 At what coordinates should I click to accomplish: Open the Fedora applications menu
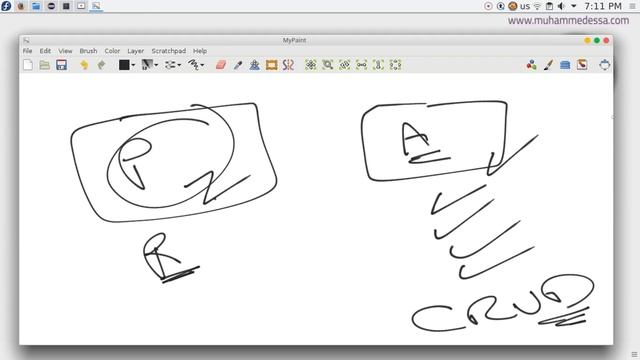click(x=6, y=6)
